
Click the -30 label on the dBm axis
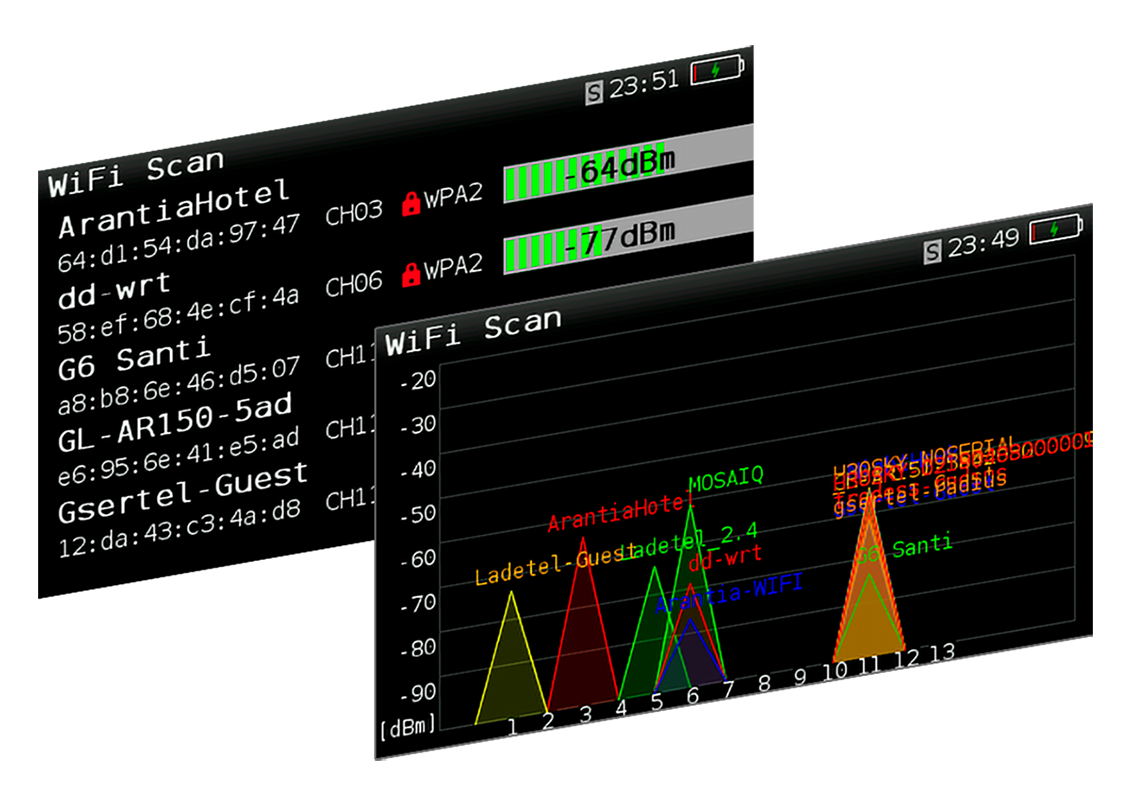[418, 424]
